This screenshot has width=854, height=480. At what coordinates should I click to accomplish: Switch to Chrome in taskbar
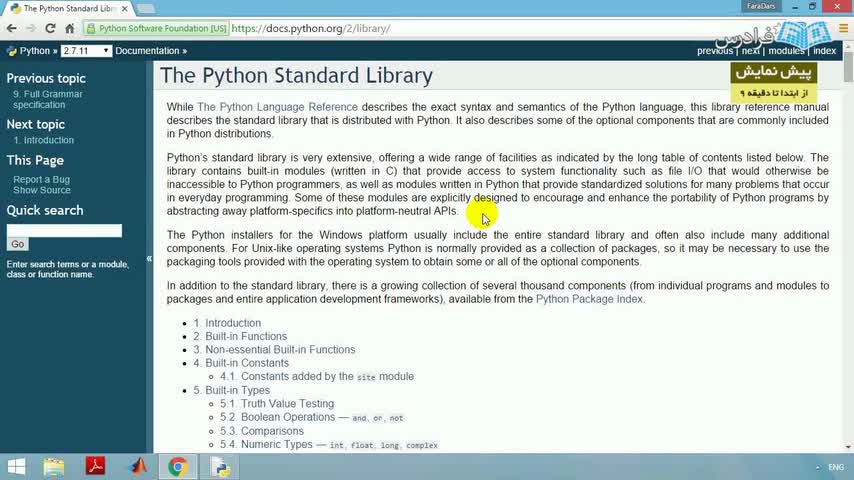pyautogui.click(x=178, y=467)
